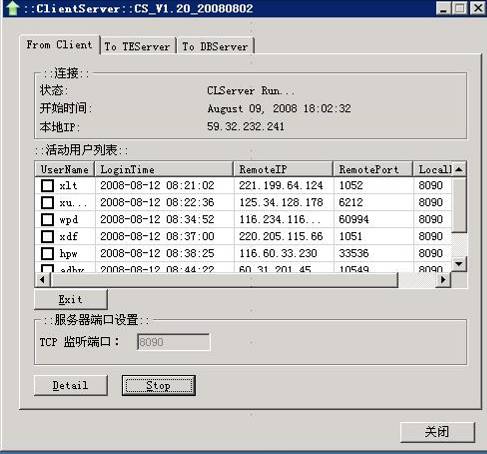Tick the checkbox for user xlt

(x=47, y=185)
